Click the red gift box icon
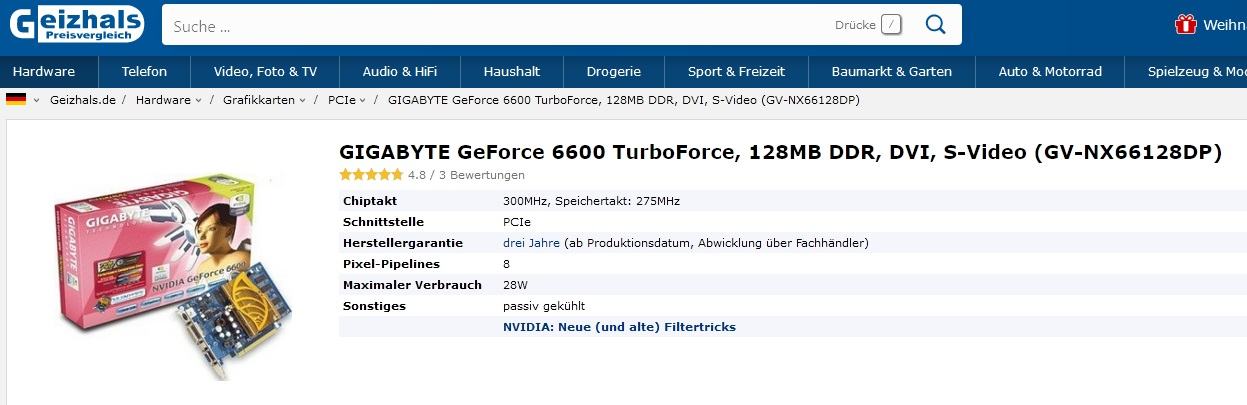 point(1185,25)
